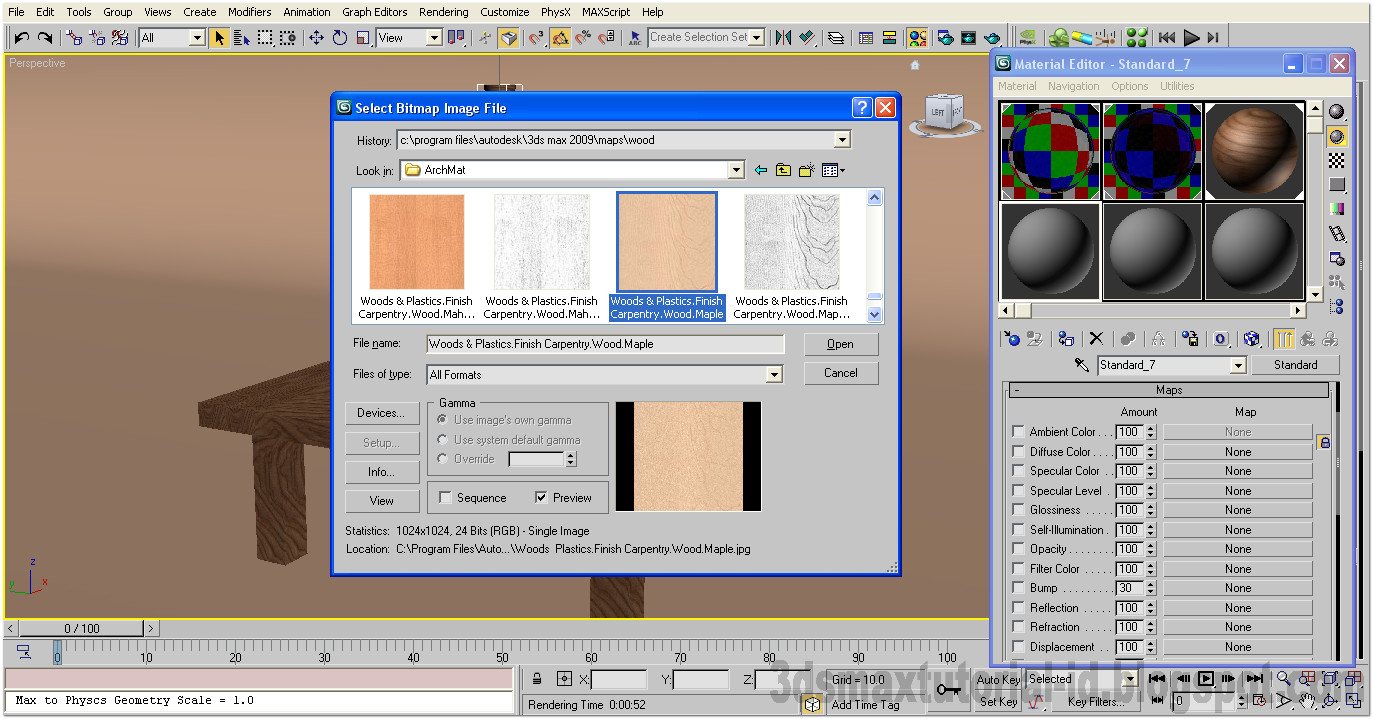The height and width of the screenshot is (719, 1373).
Task: Uncheck the Preview checkbox
Action: click(539, 497)
